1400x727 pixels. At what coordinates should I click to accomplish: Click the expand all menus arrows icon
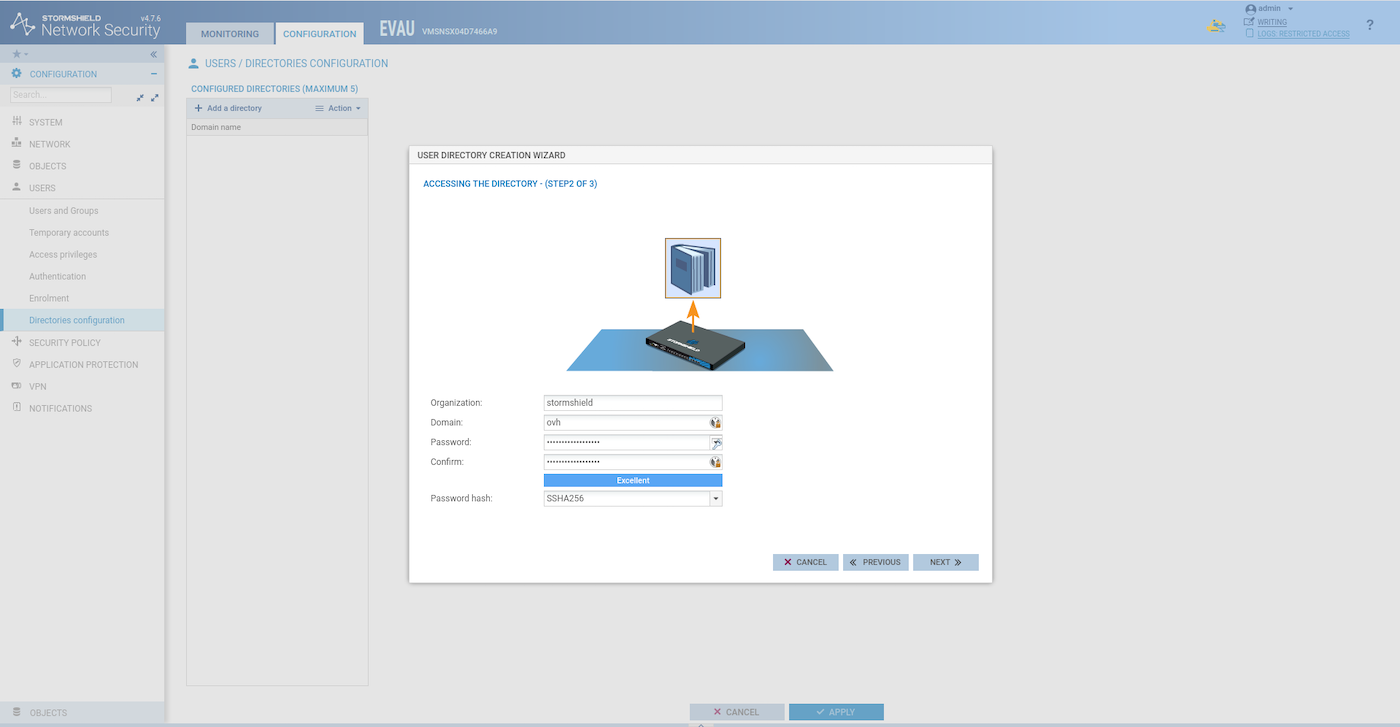155,97
